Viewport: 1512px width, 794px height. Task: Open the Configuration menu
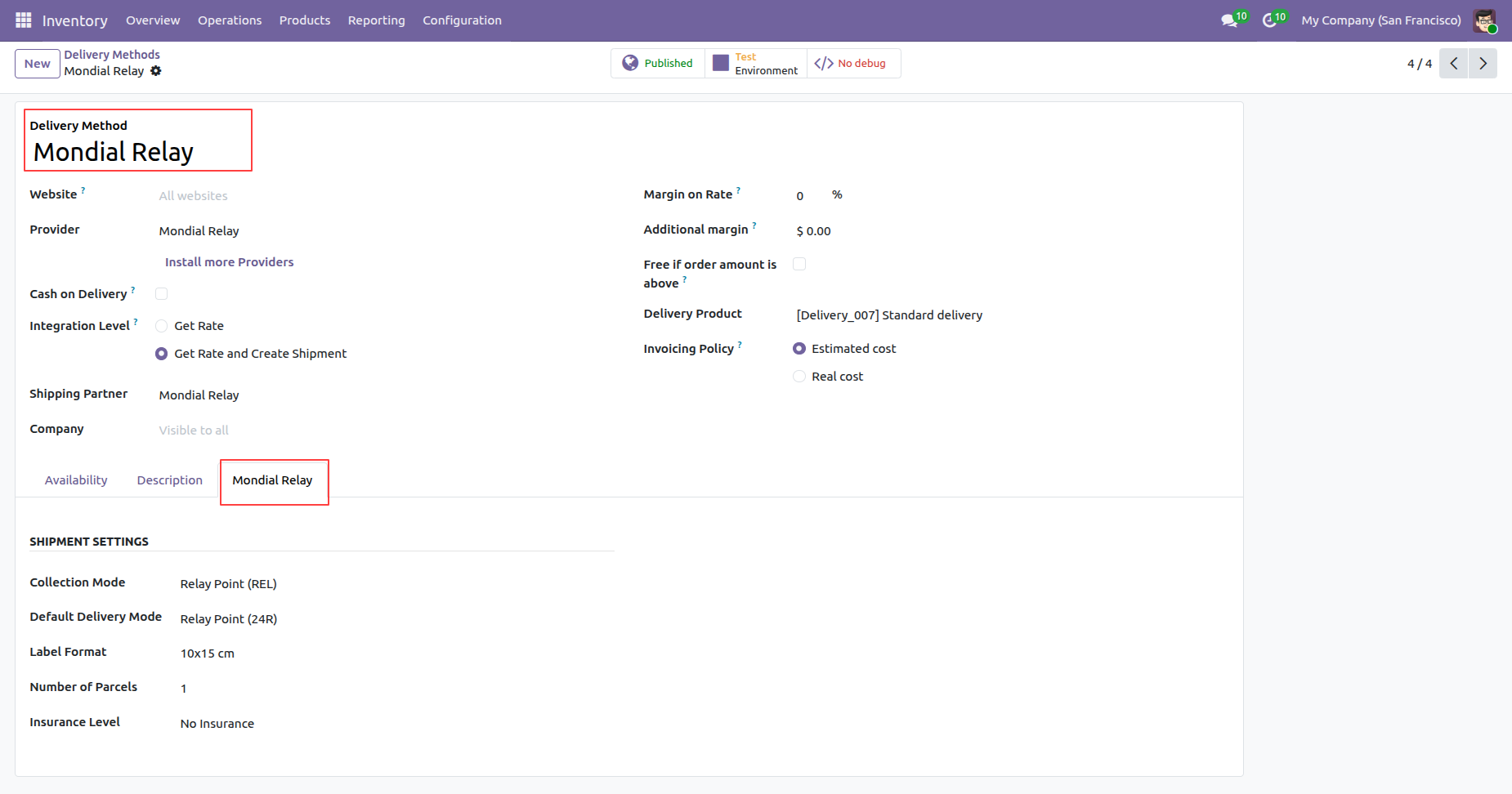(x=463, y=20)
